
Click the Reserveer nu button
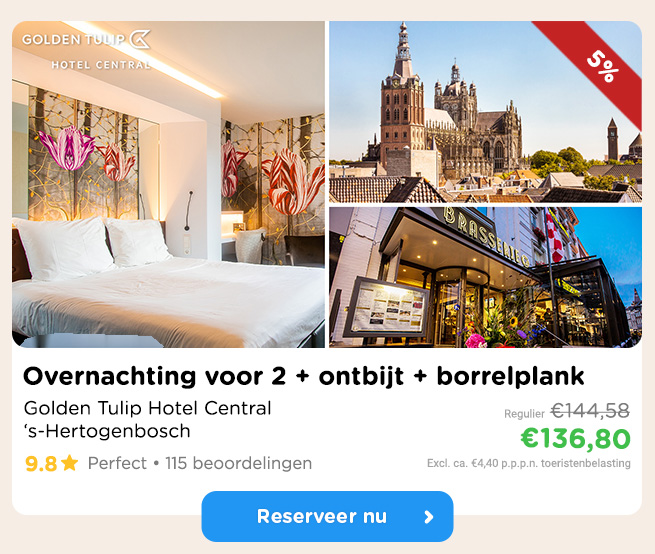point(327,516)
